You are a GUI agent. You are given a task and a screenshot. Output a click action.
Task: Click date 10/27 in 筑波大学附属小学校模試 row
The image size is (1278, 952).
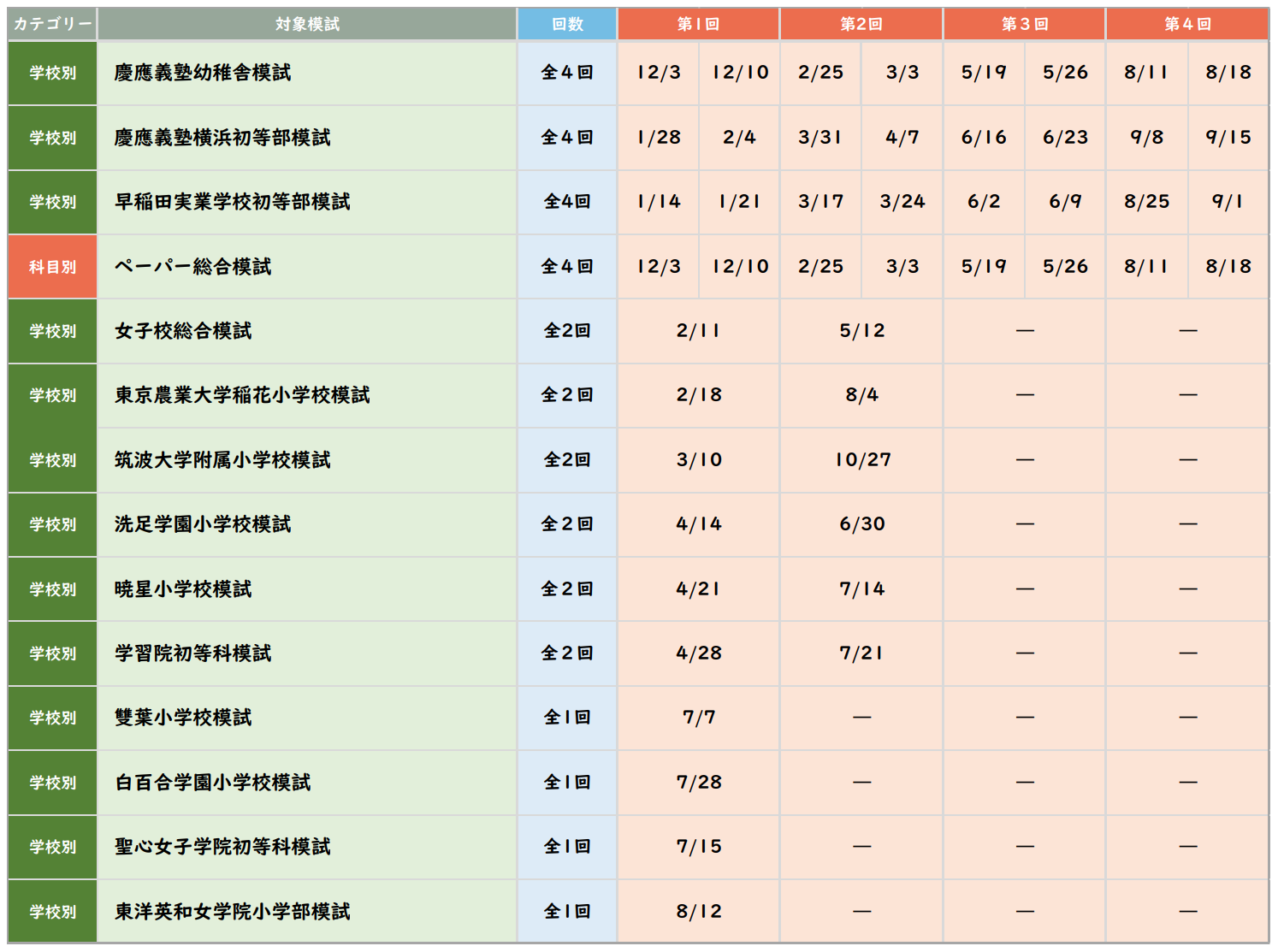(x=863, y=460)
